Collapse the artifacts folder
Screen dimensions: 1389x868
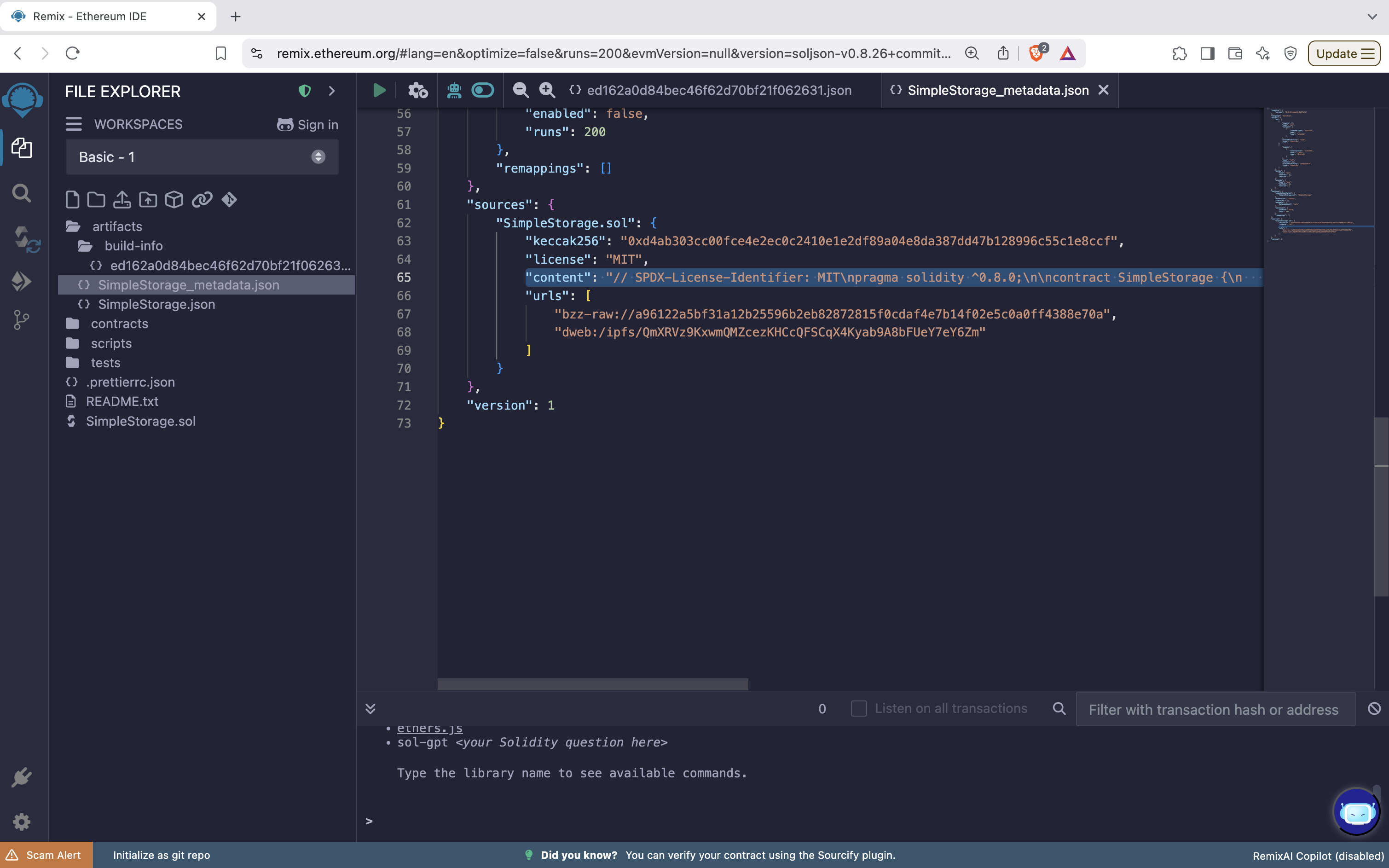click(x=116, y=226)
